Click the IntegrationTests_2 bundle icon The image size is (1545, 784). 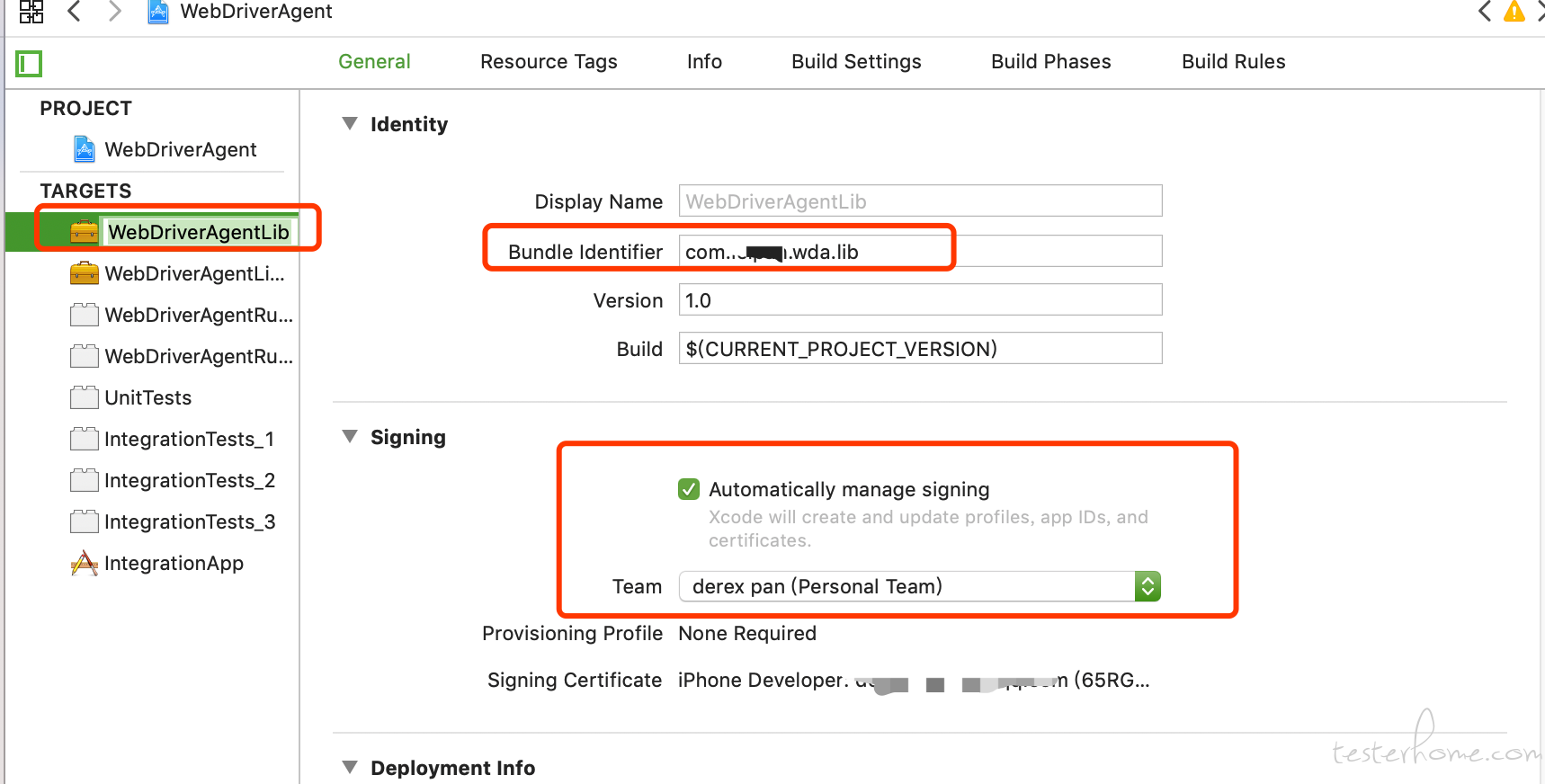[85, 480]
